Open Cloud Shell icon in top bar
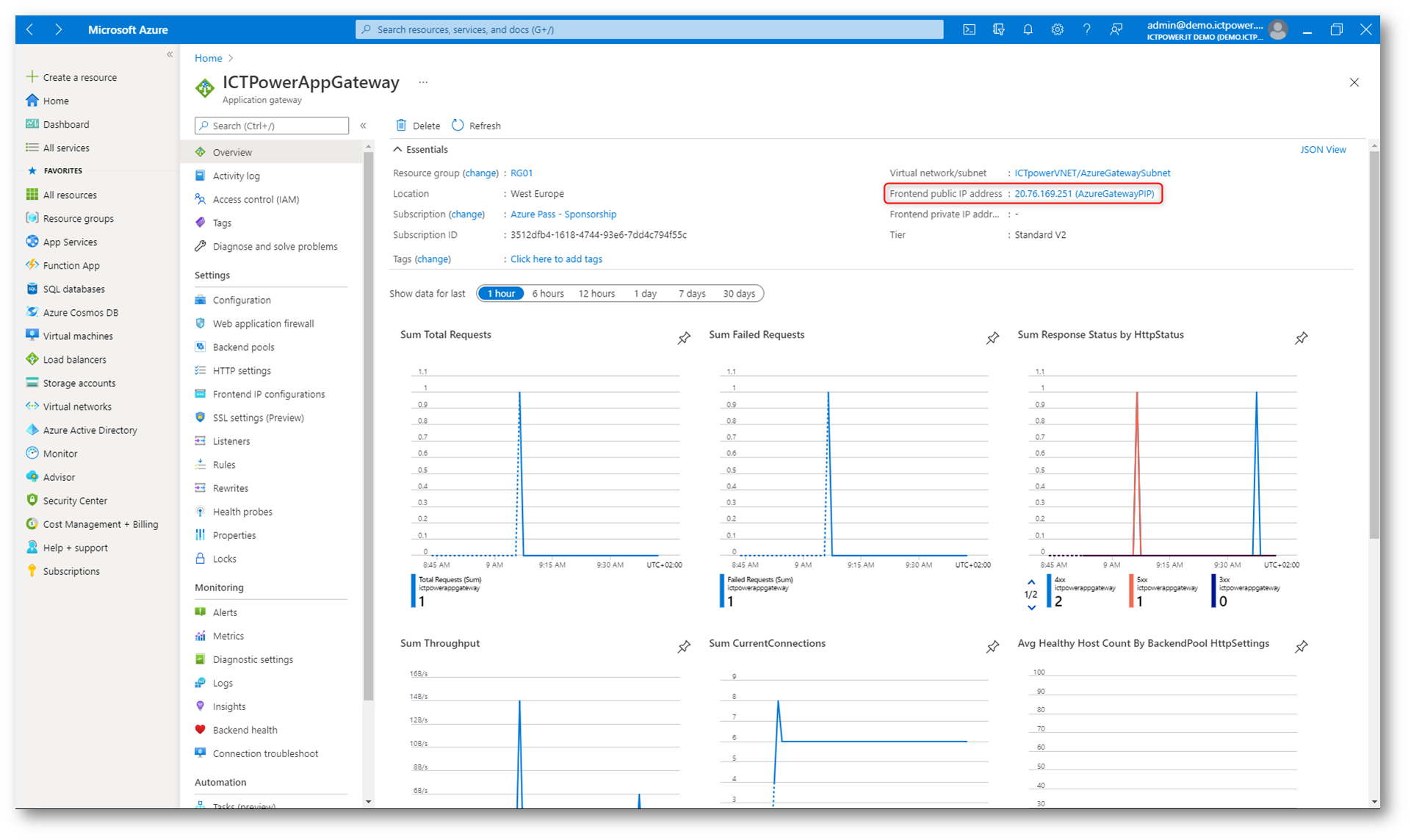Image resolution: width=1411 pixels, height=840 pixels. click(x=969, y=29)
